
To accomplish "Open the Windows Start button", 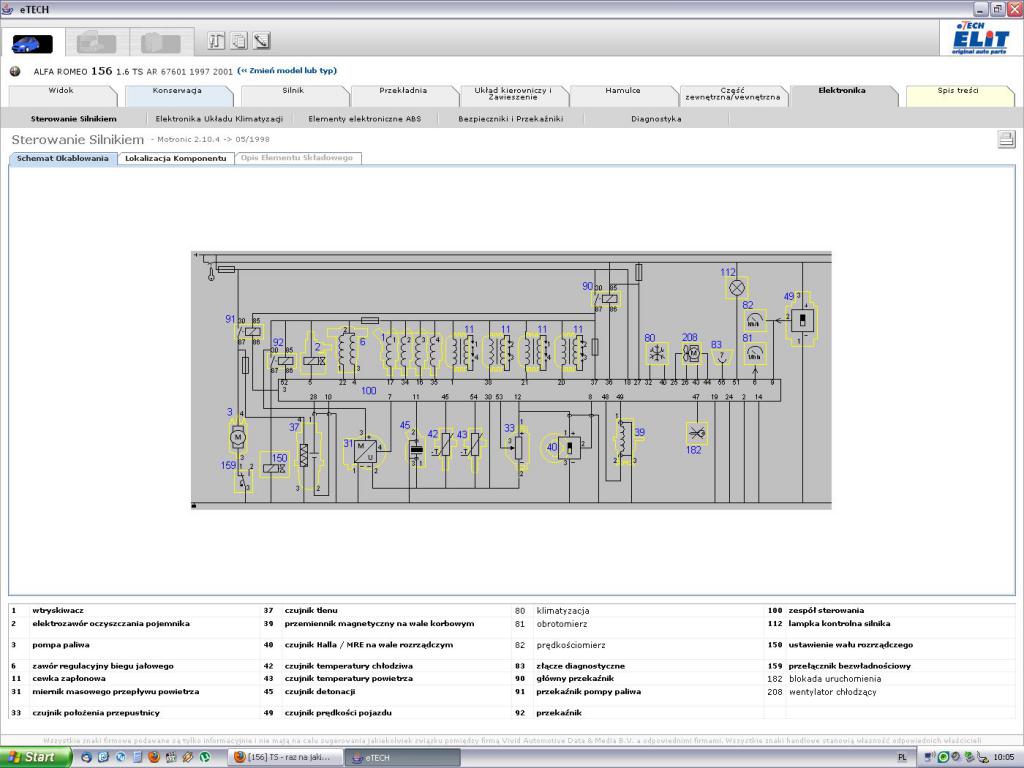I will [36, 757].
